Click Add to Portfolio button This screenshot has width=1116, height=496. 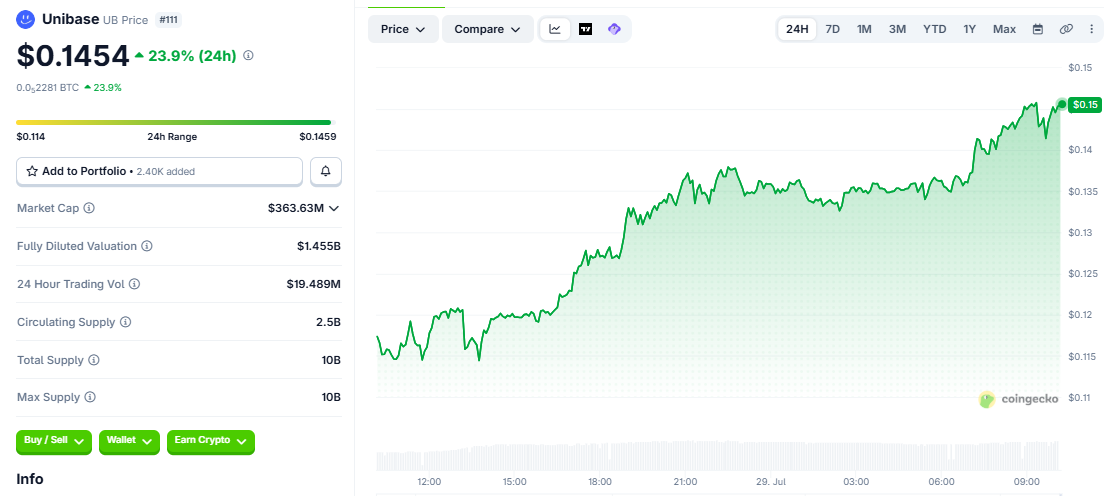pos(159,172)
